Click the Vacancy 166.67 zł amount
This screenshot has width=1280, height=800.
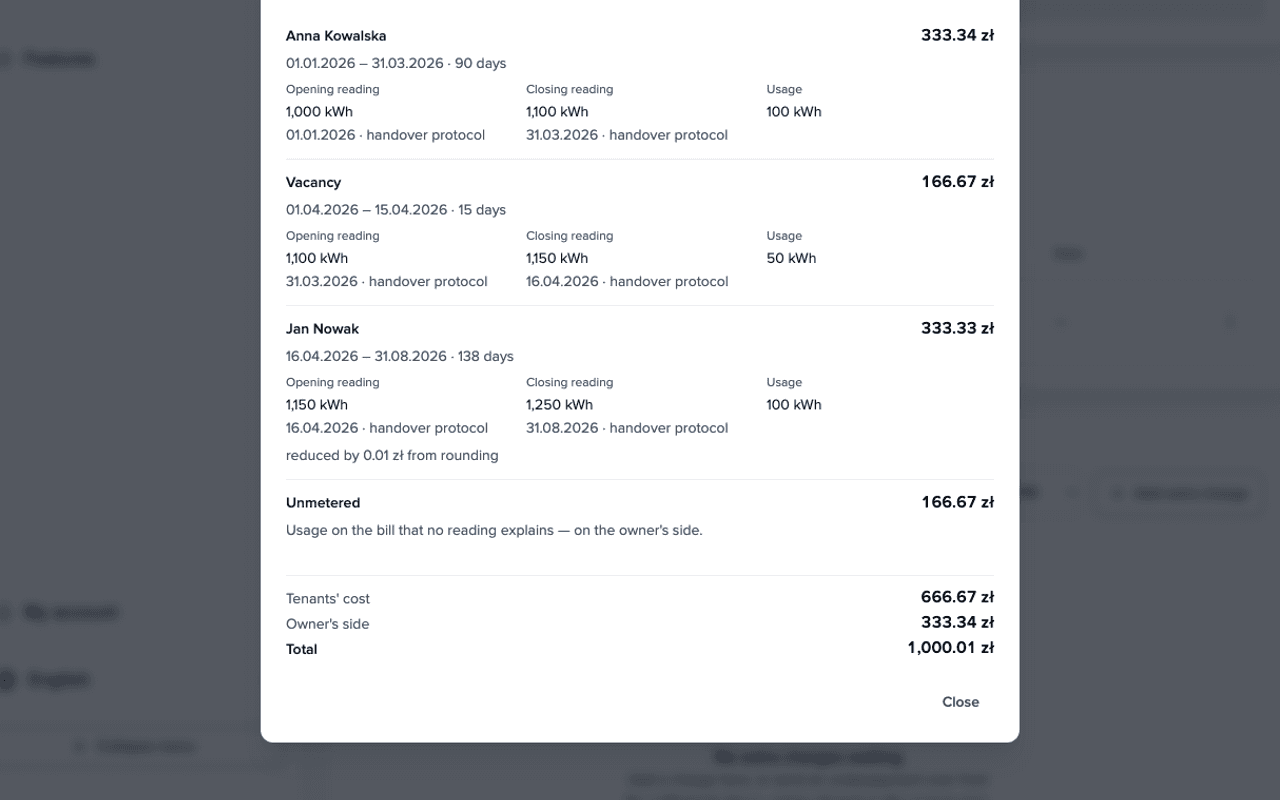pos(957,182)
